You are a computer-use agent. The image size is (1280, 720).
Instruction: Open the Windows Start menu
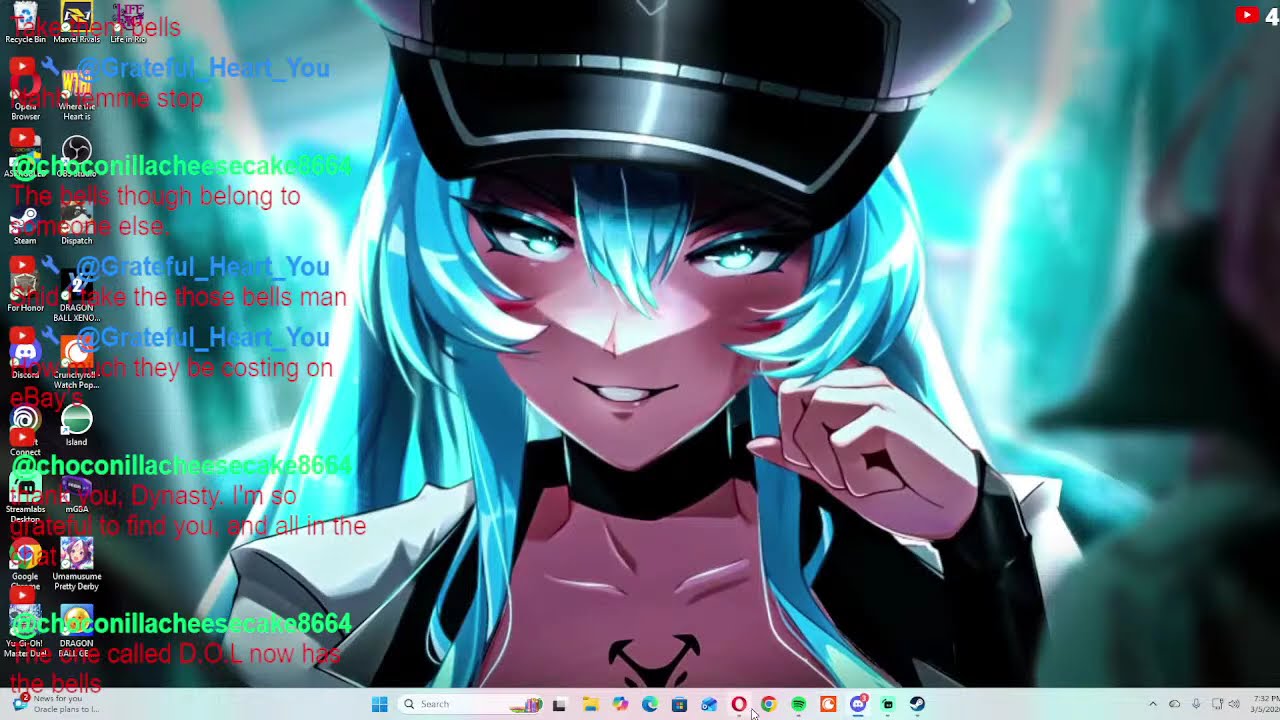(x=379, y=704)
